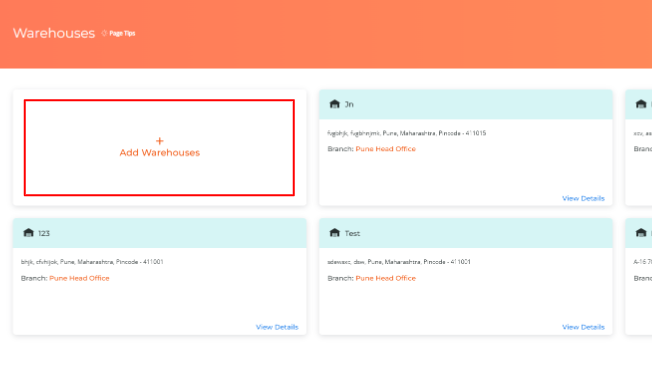Click the Jn warehouse name
This screenshot has width=652, height=369.
pos(349,104)
